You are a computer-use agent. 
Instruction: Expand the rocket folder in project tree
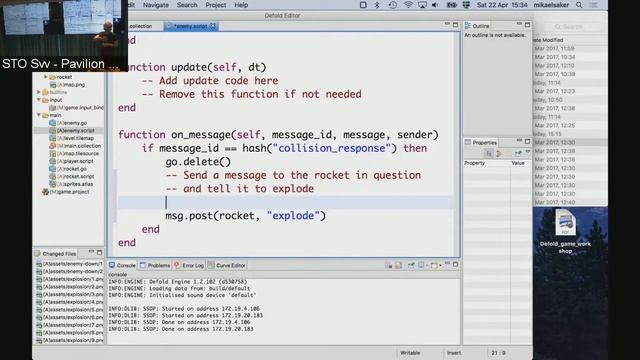[46, 77]
